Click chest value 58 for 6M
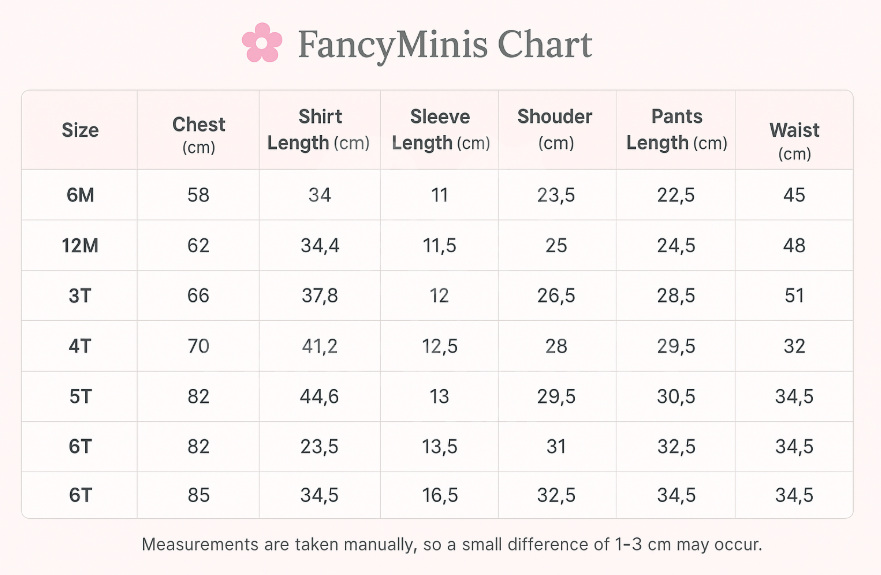Image resolution: width=881 pixels, height=575 pixels. coord(198,195)
